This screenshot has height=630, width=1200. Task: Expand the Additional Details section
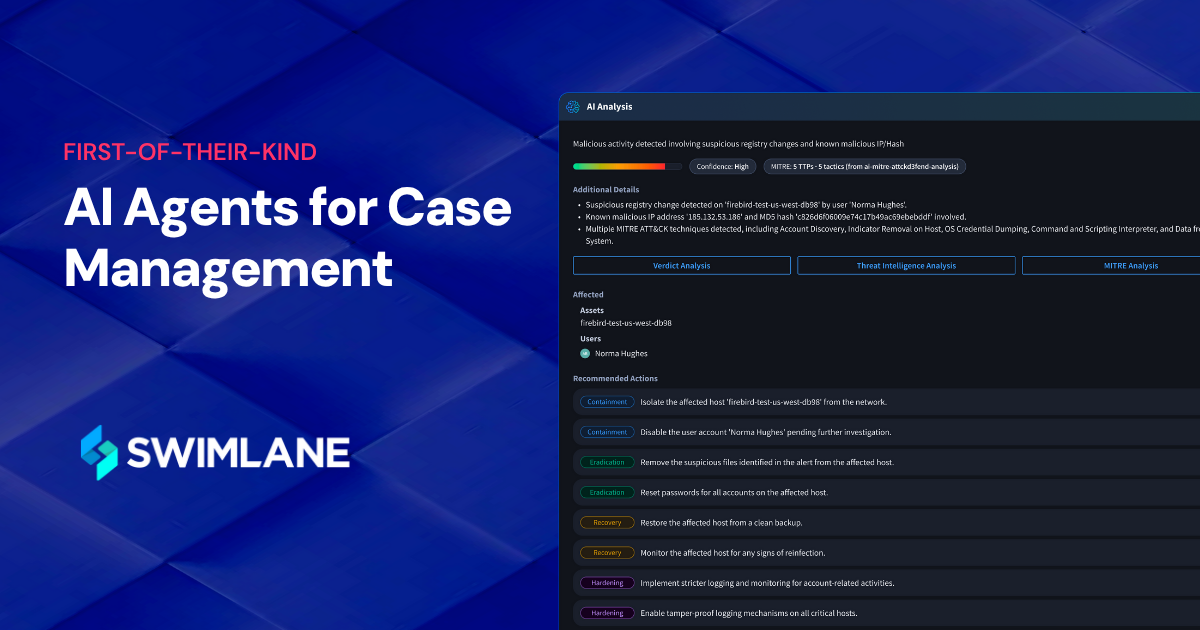(x=605, y=189)
